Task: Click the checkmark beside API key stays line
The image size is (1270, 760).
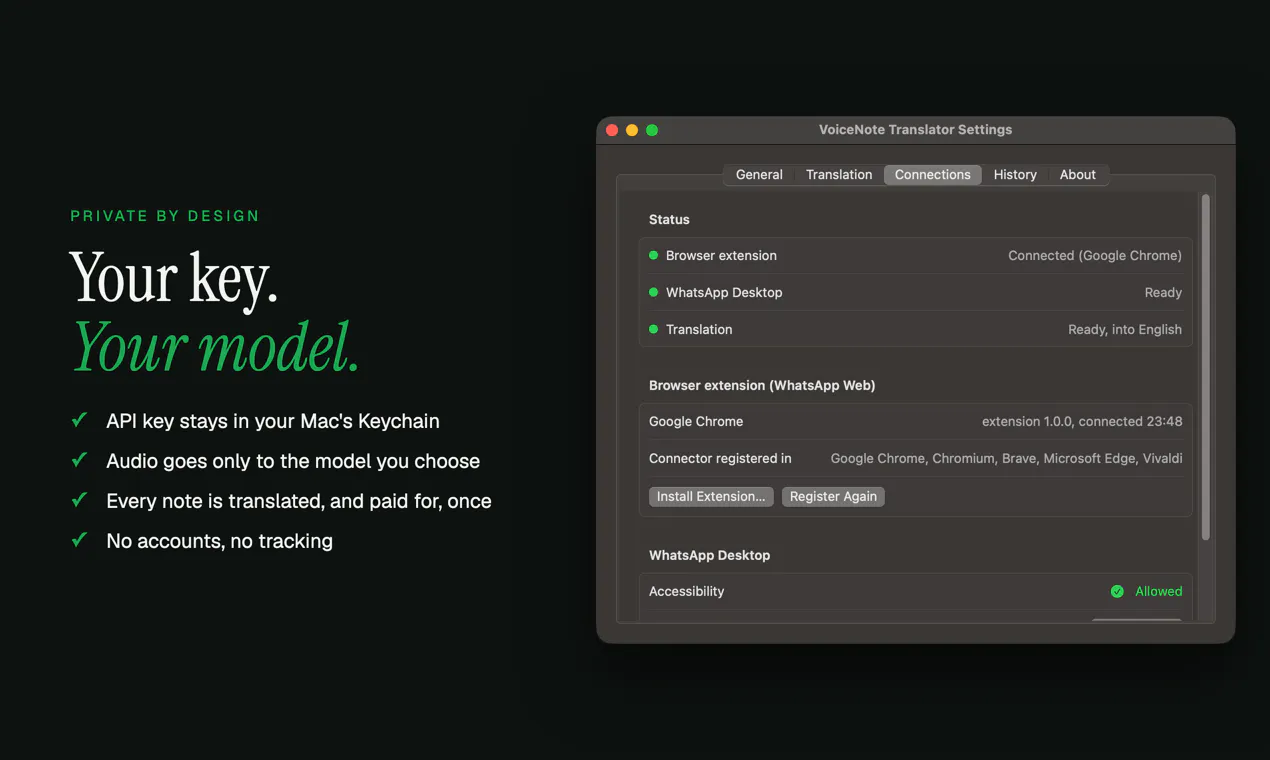Action: pos(79,420)
